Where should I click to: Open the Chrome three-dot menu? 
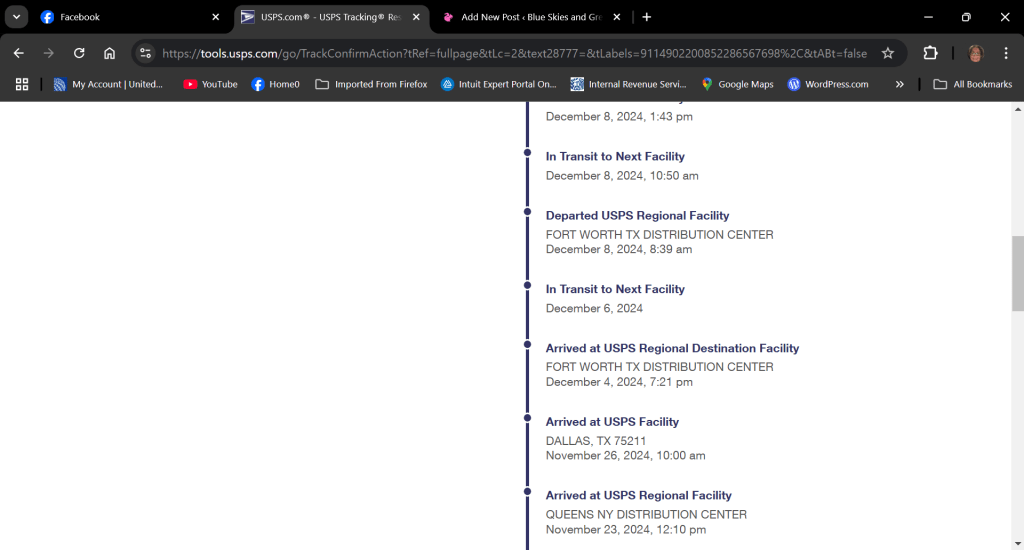[1005, 53]
